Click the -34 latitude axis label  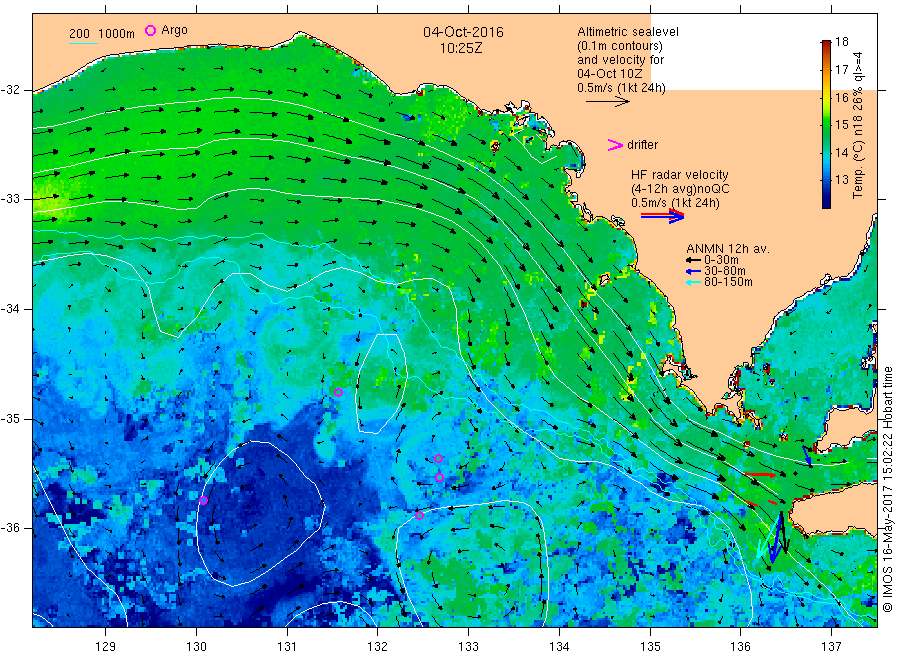(x=10, y=309)
